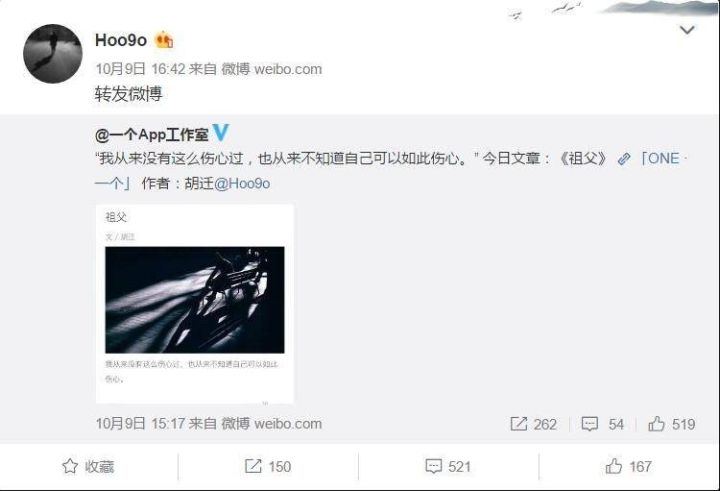Like this weibo with 167 likes

coord(628,467)
